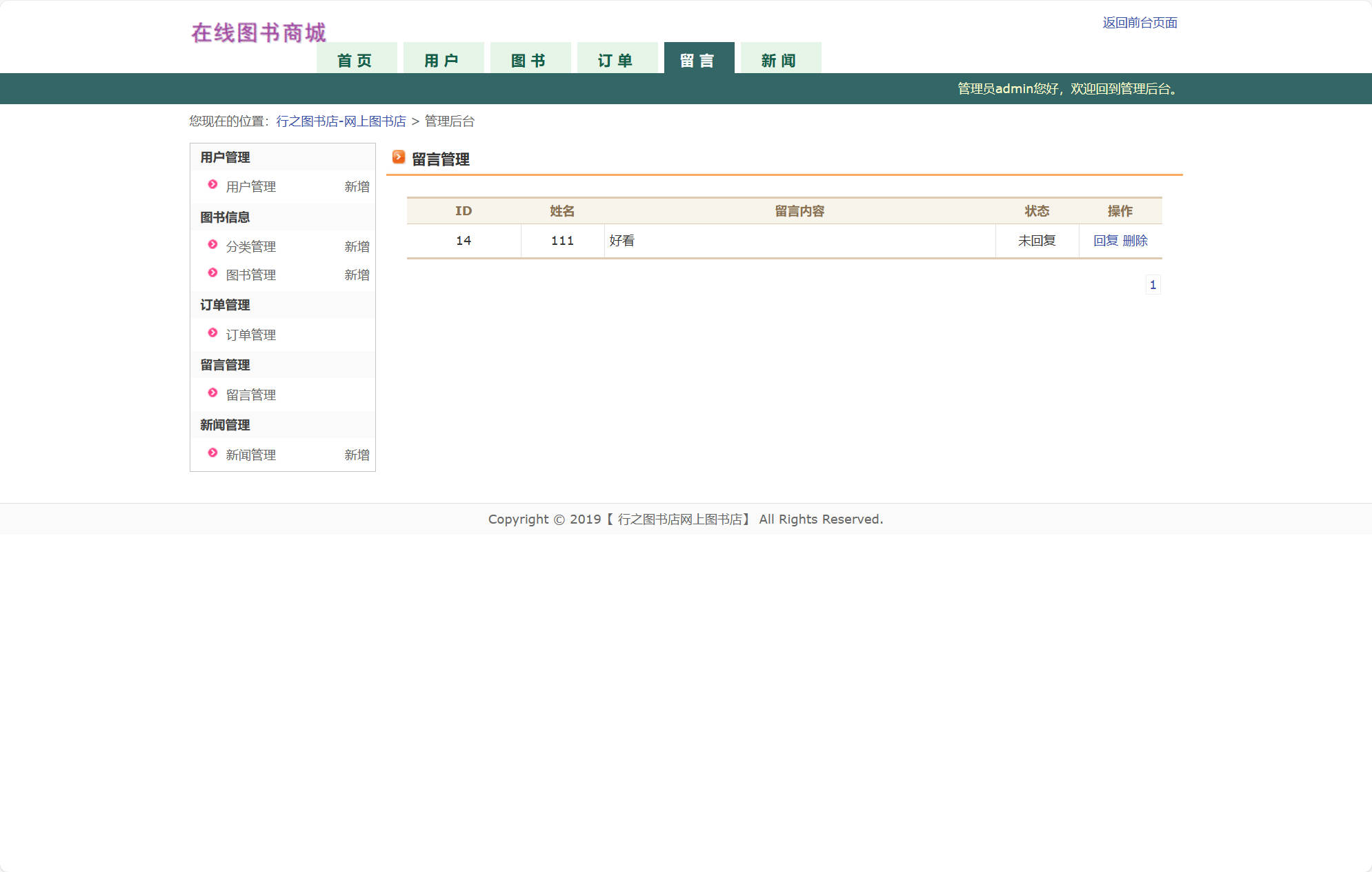This screenshot has height=872, width=1372.
Task: Click 返回前台页面 link at top right
Action: [1141, 23]
